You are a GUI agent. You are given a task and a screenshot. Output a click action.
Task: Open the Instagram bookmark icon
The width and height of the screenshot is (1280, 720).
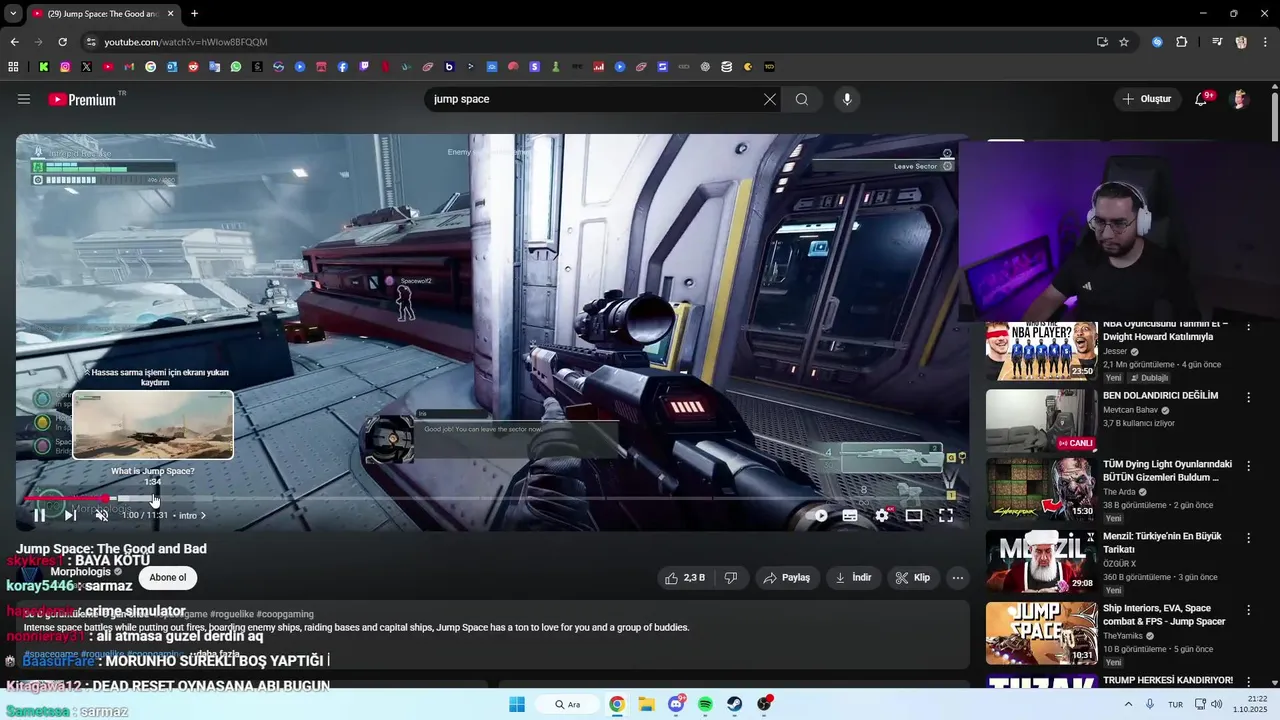click(65, 67)
